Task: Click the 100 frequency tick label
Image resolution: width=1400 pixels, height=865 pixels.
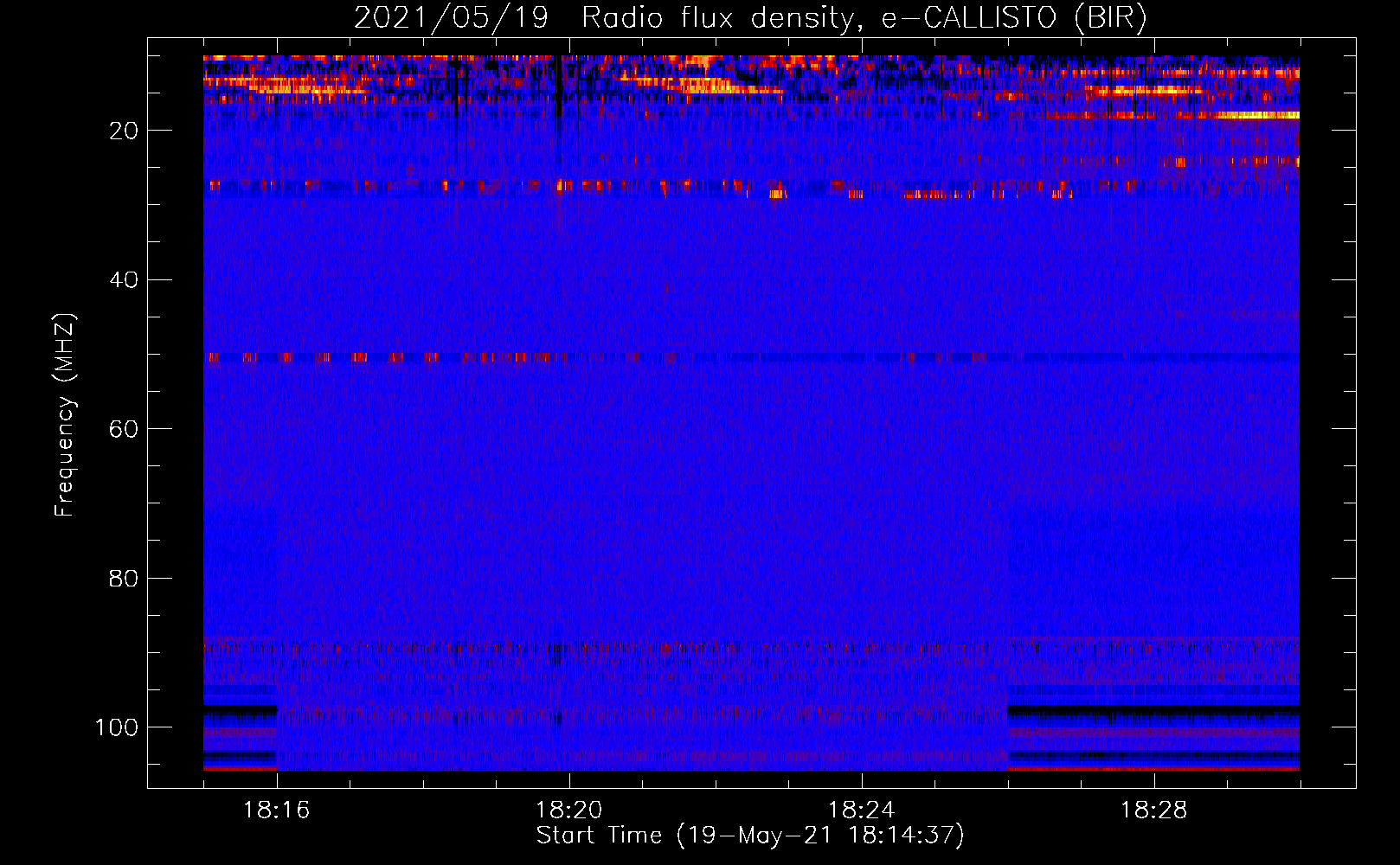Action: pos(117,727)
